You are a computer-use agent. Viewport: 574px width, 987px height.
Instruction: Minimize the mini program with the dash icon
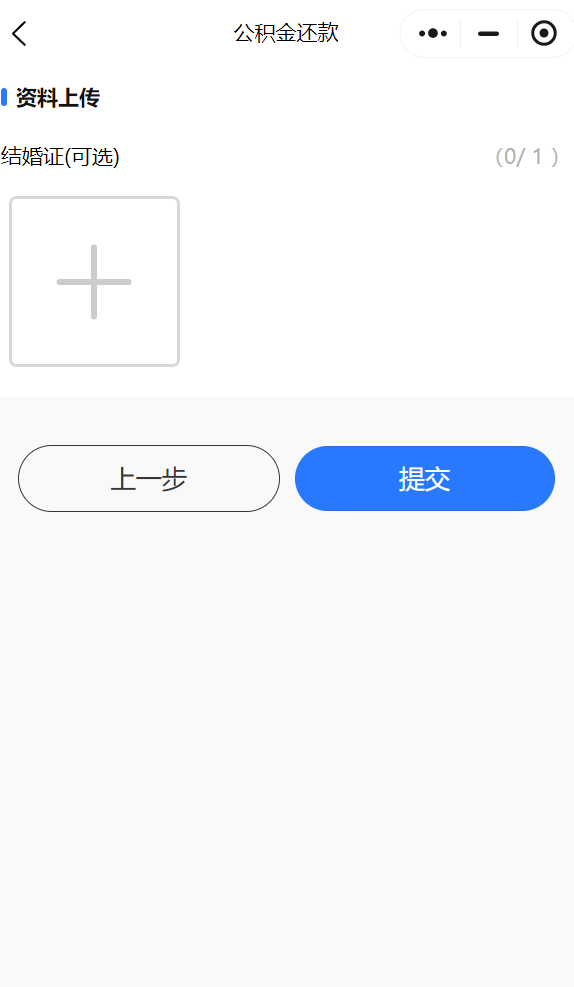pos(488,33)
